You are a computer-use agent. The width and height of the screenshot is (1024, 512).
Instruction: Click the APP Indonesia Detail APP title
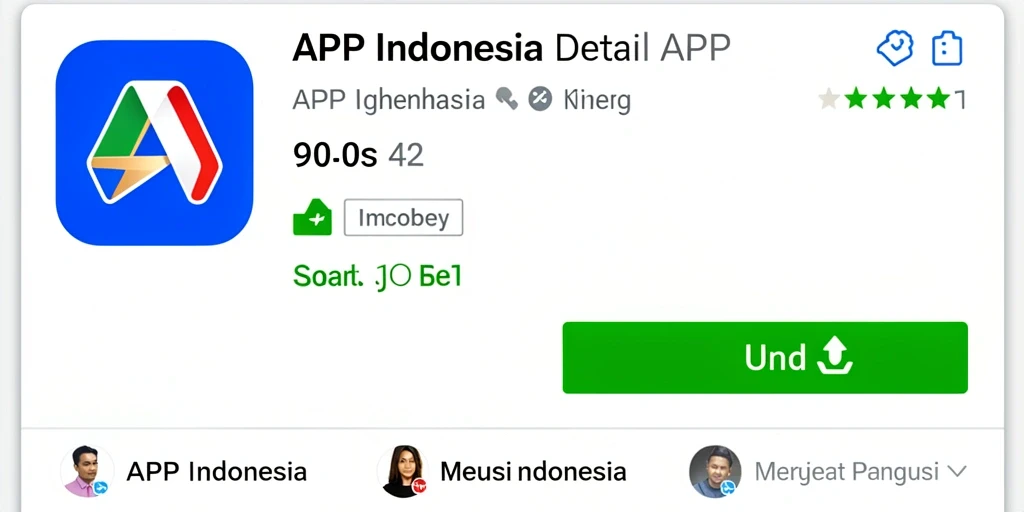(511, 48)
